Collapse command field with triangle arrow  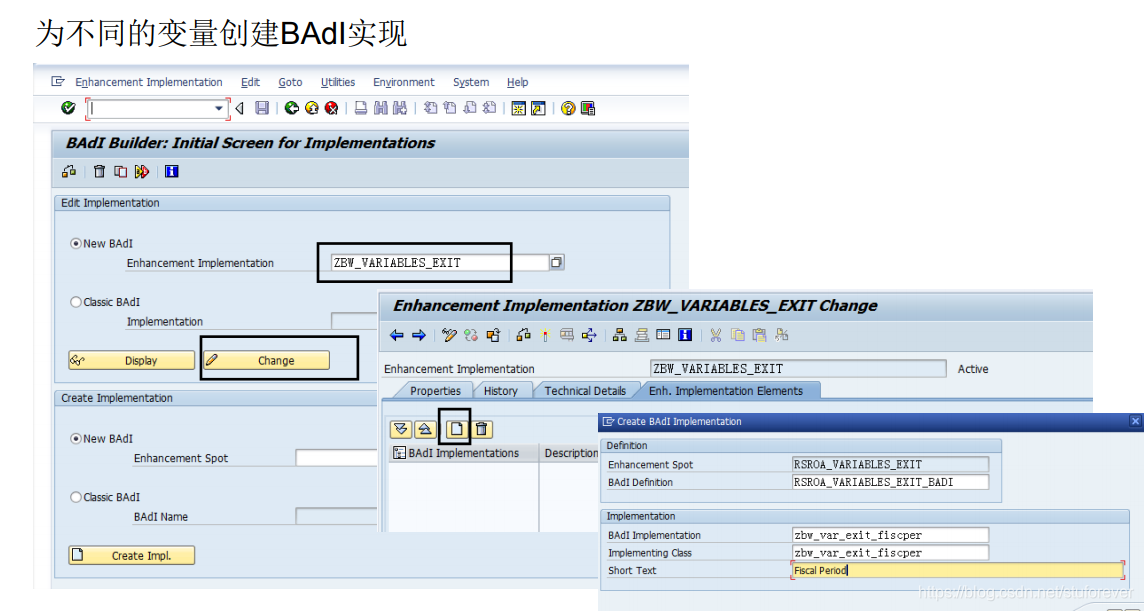(239, 109)
